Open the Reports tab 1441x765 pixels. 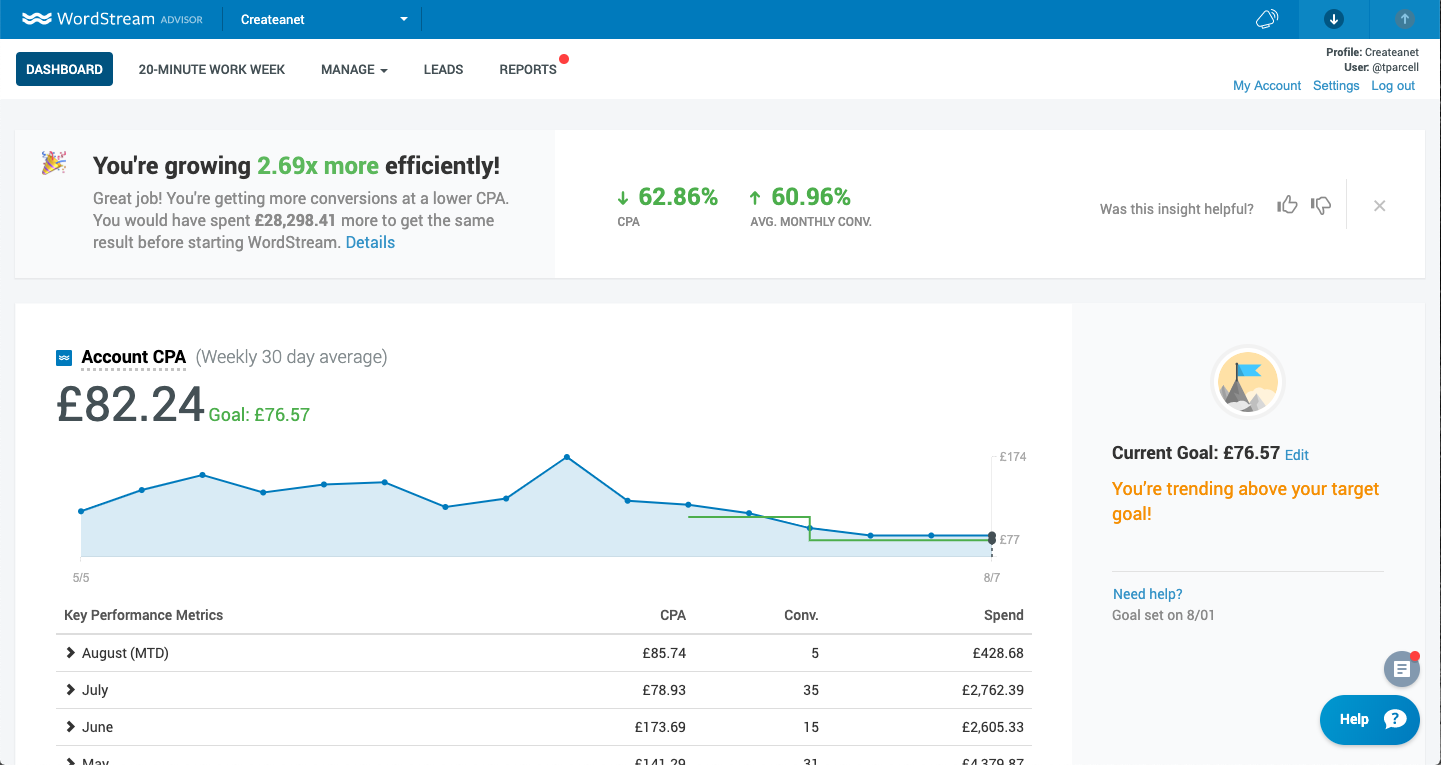coord(528,69)
